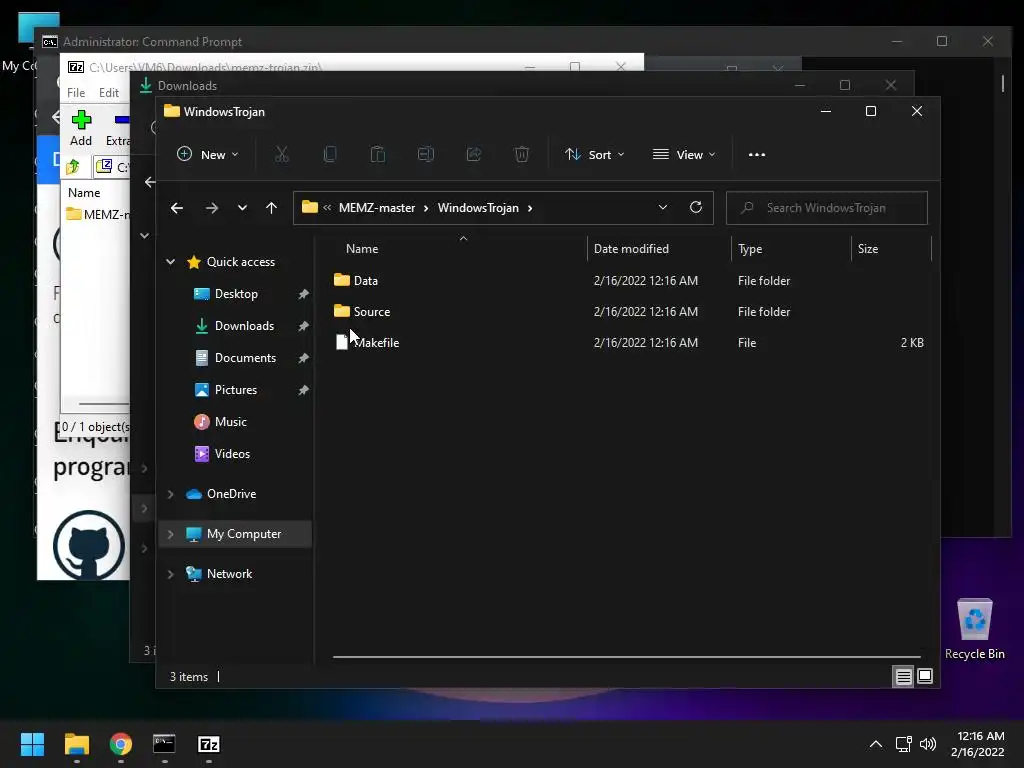Refresh the WindowsTrojan folder view
1024x768 pixels.
tap(696, 208)
